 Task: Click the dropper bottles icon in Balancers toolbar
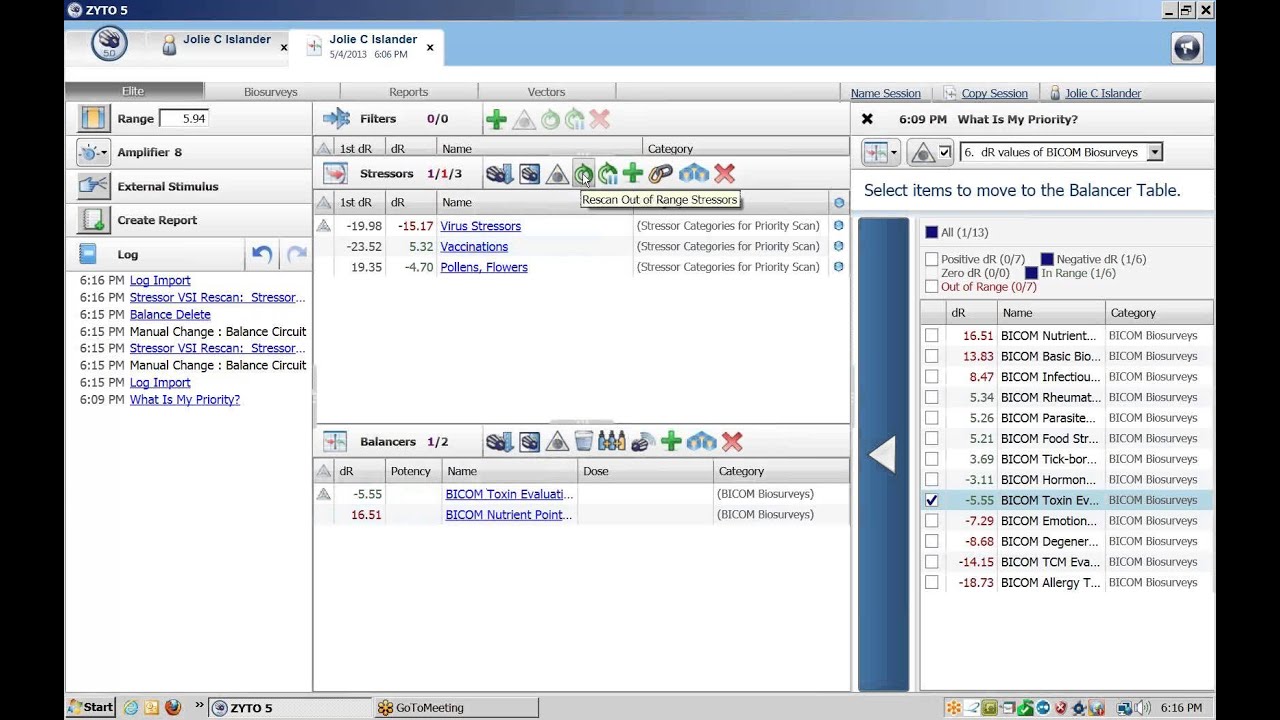(612, 442)
